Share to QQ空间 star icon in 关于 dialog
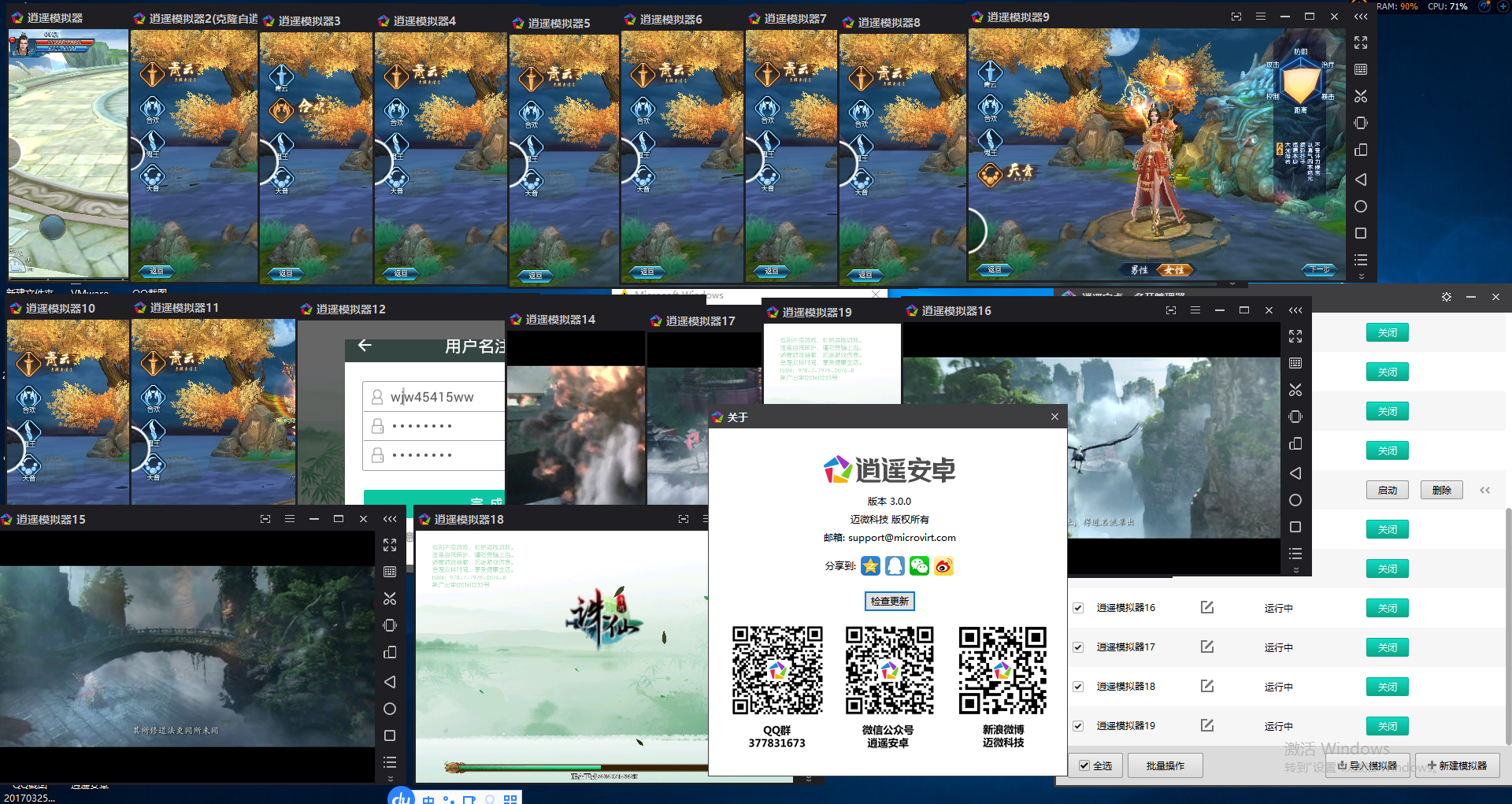The height and width of the screenshot is (804, 1512). (x=870, y=565)
